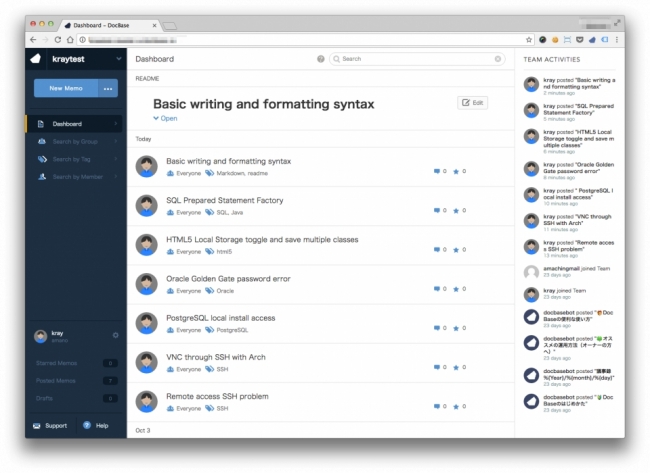Clear the search field with the x icon
The height and width of the screenshot is (473, 650).
(498, 59)
